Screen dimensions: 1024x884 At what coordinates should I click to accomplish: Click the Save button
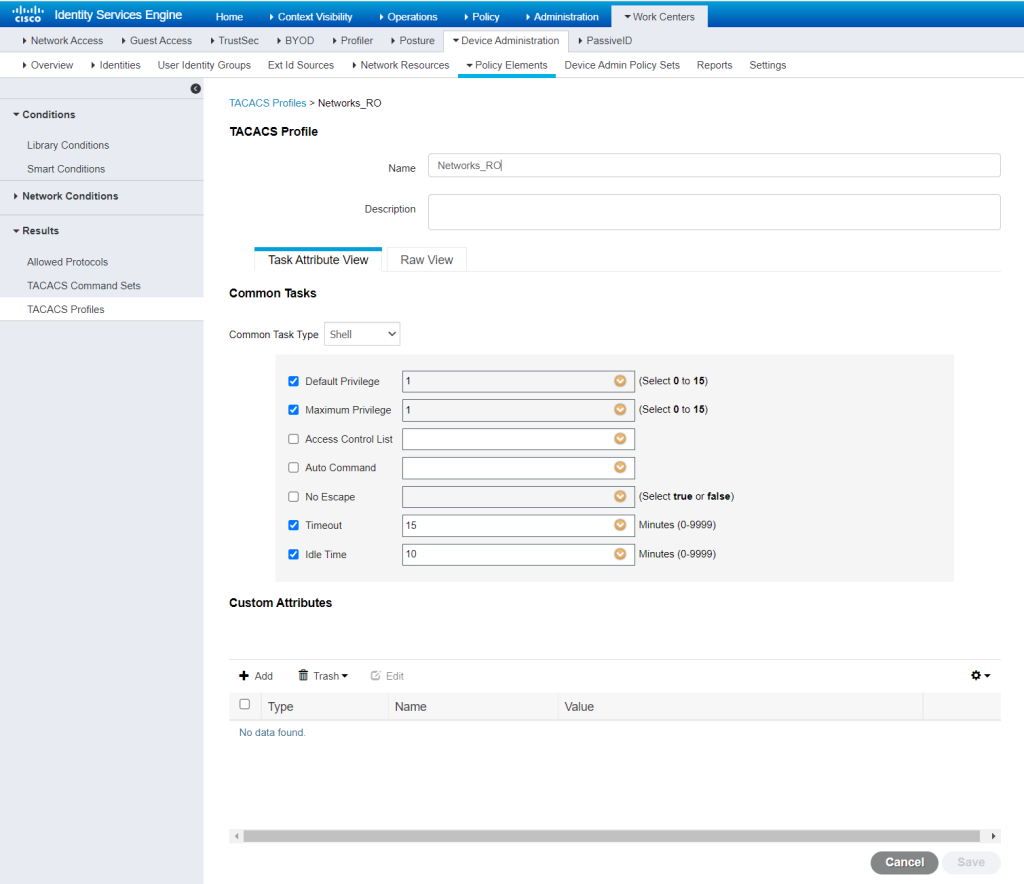pyautogui.click(x=971, y=862)
